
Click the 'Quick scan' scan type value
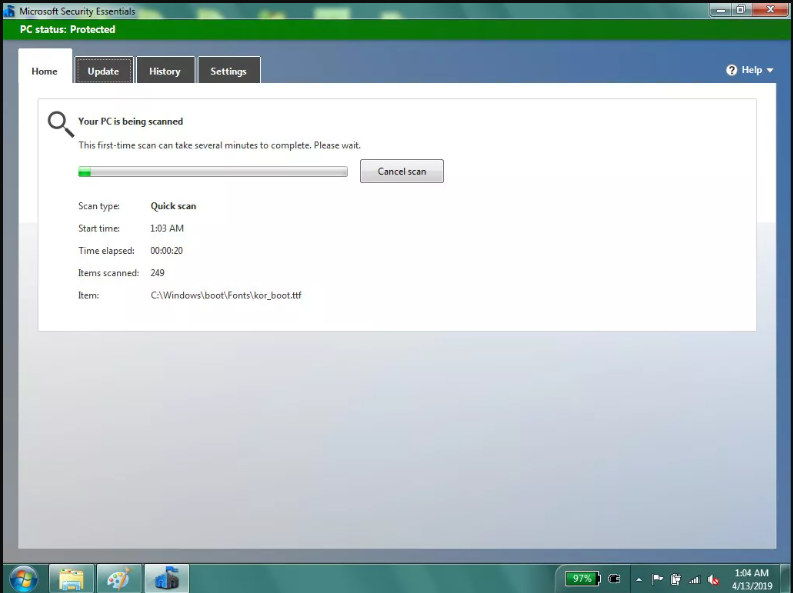pyautogui.click(x=173, y=206)
